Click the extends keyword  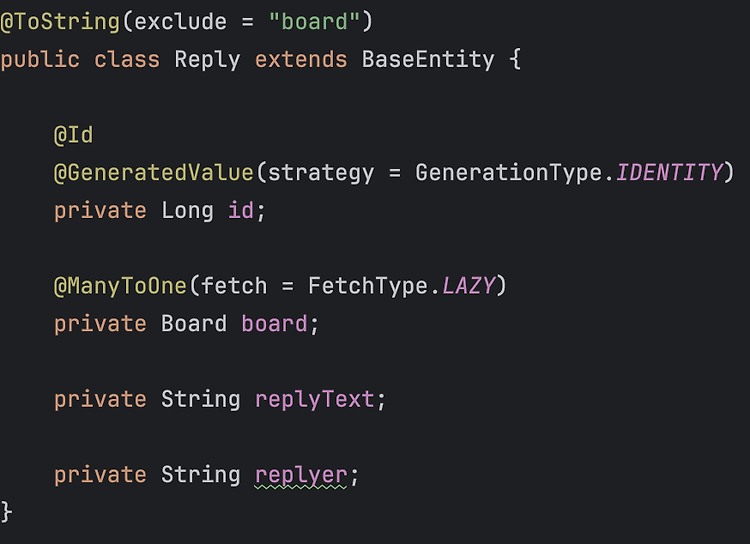[301, 60]
